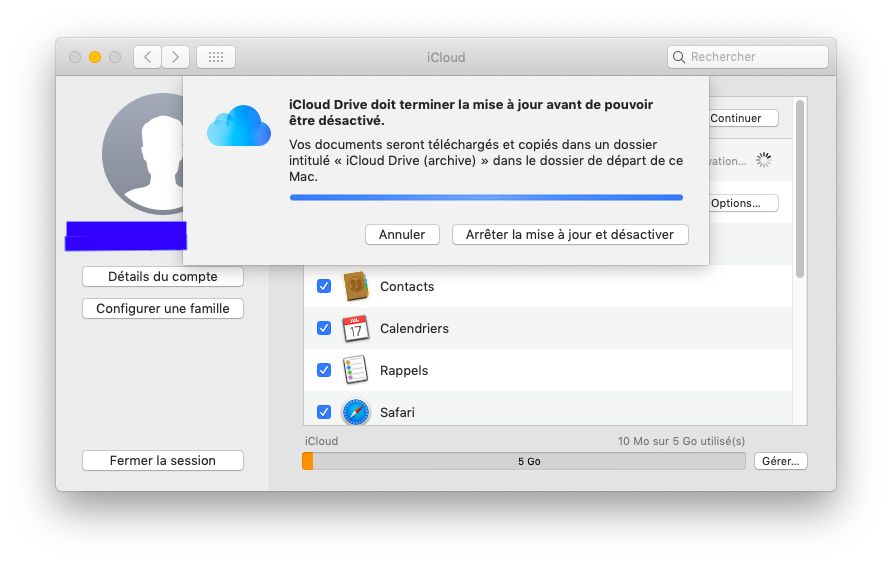Click the Calendriers calendar icon

coord(356,328)
